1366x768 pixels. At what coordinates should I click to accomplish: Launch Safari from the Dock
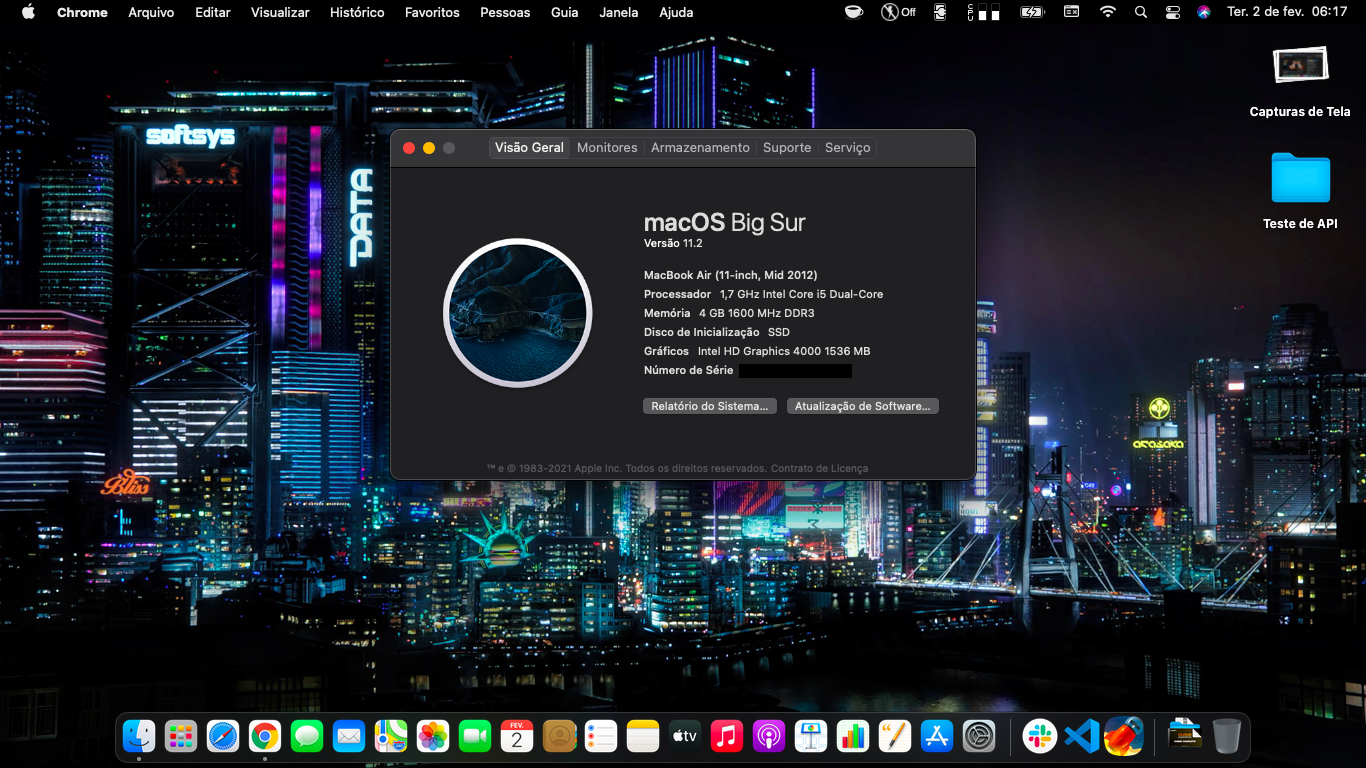point(223,737)
